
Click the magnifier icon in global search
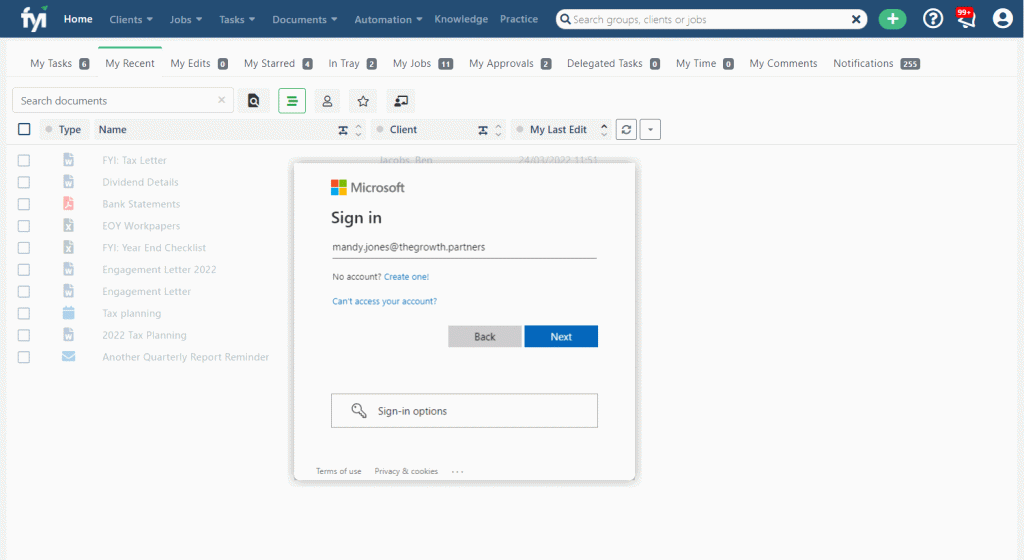[x=566, y=20]
